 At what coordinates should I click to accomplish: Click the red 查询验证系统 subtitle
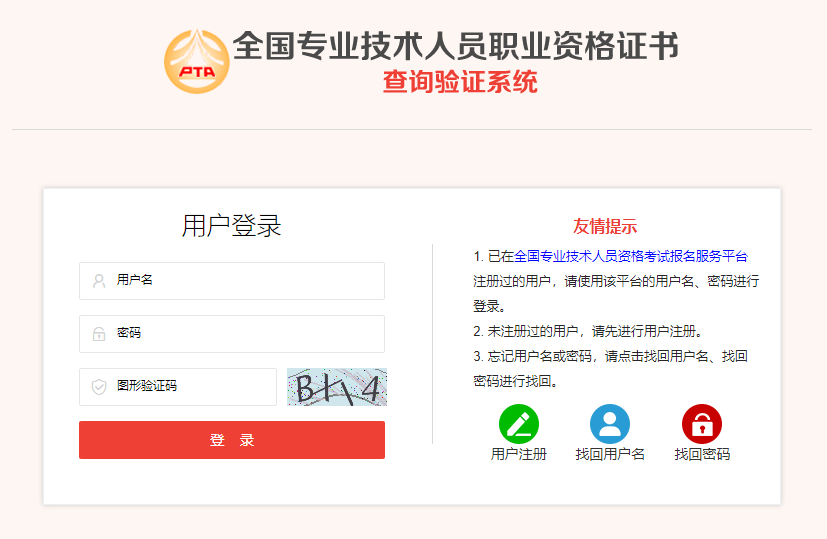pos(459,82)
